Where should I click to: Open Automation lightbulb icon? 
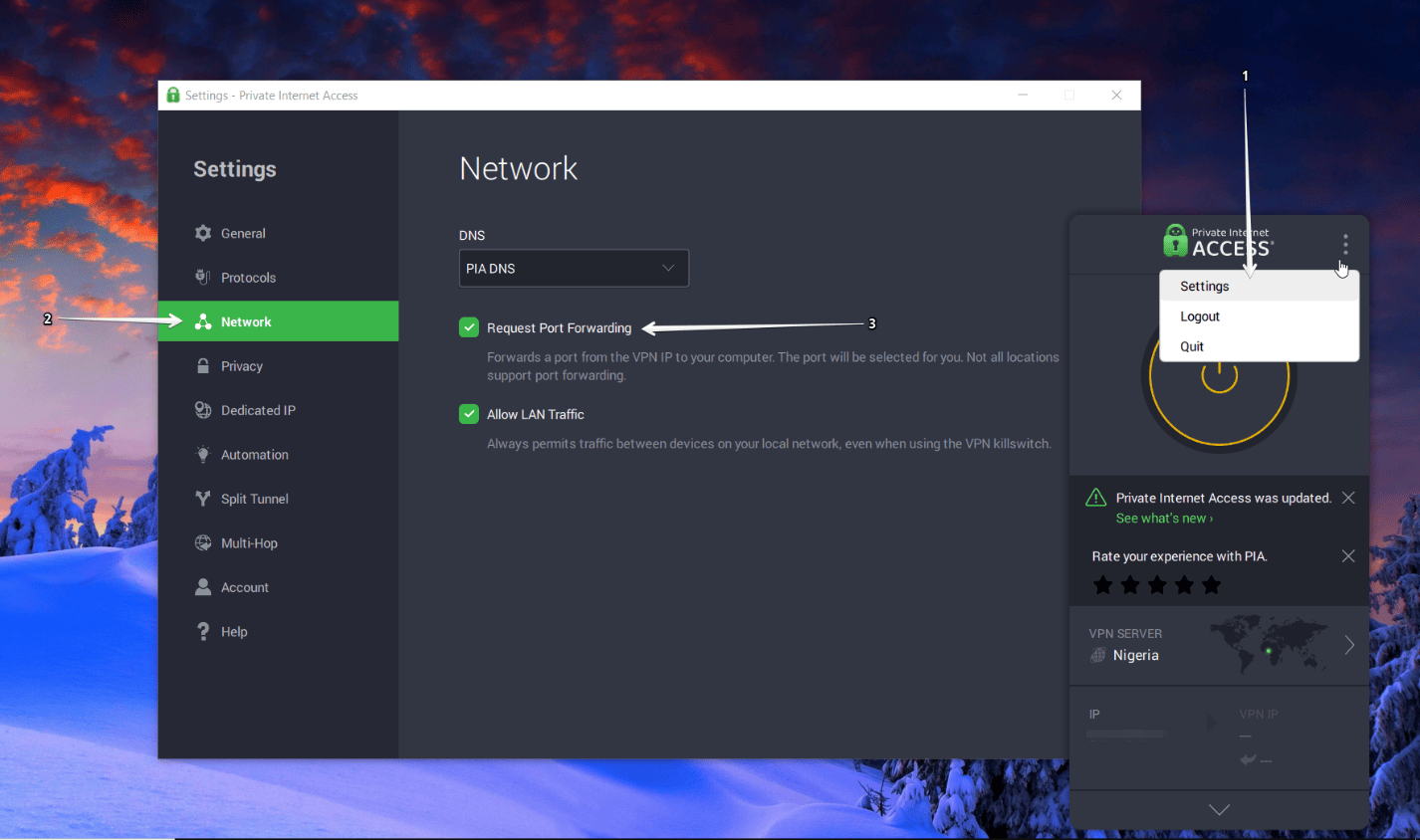(x=203, y=454)
